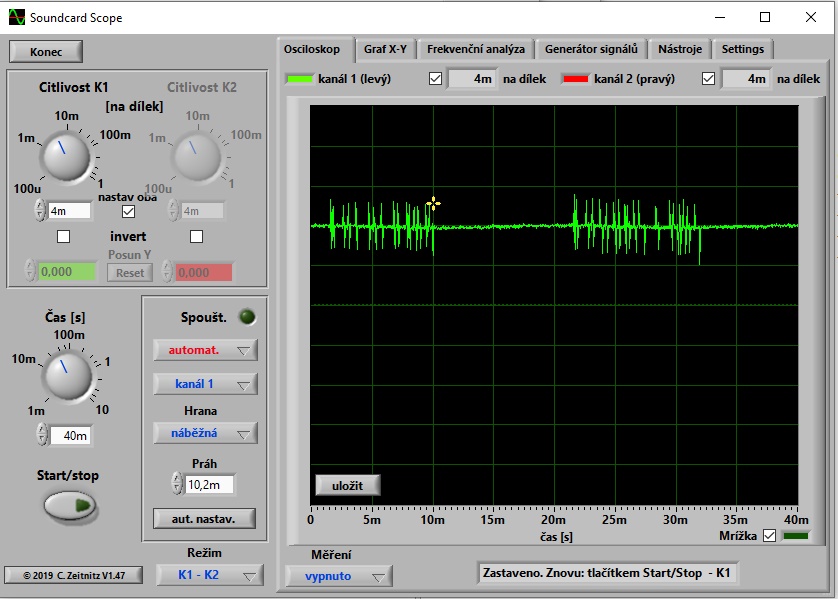Click the 'uložit' save button
838x599 pixels.
point(347,485)
